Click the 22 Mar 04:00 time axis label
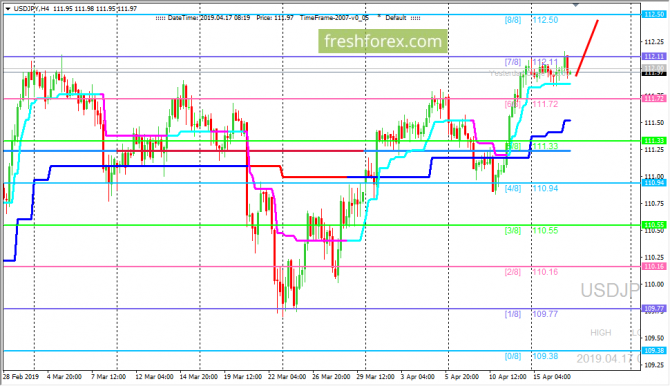Screen dimensions: 670x386 point(287,377)
